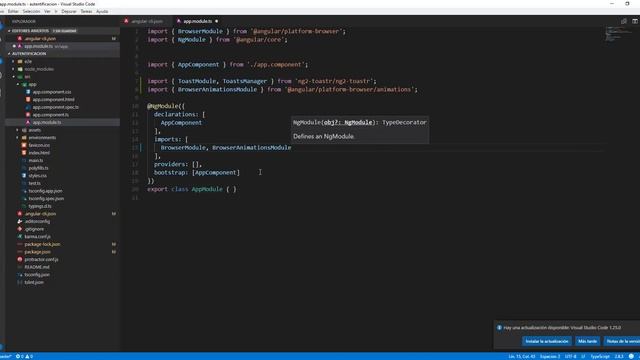
Task: Click the unsaved-changes dot on app.module.ts tab
Action: coord(216,21)
